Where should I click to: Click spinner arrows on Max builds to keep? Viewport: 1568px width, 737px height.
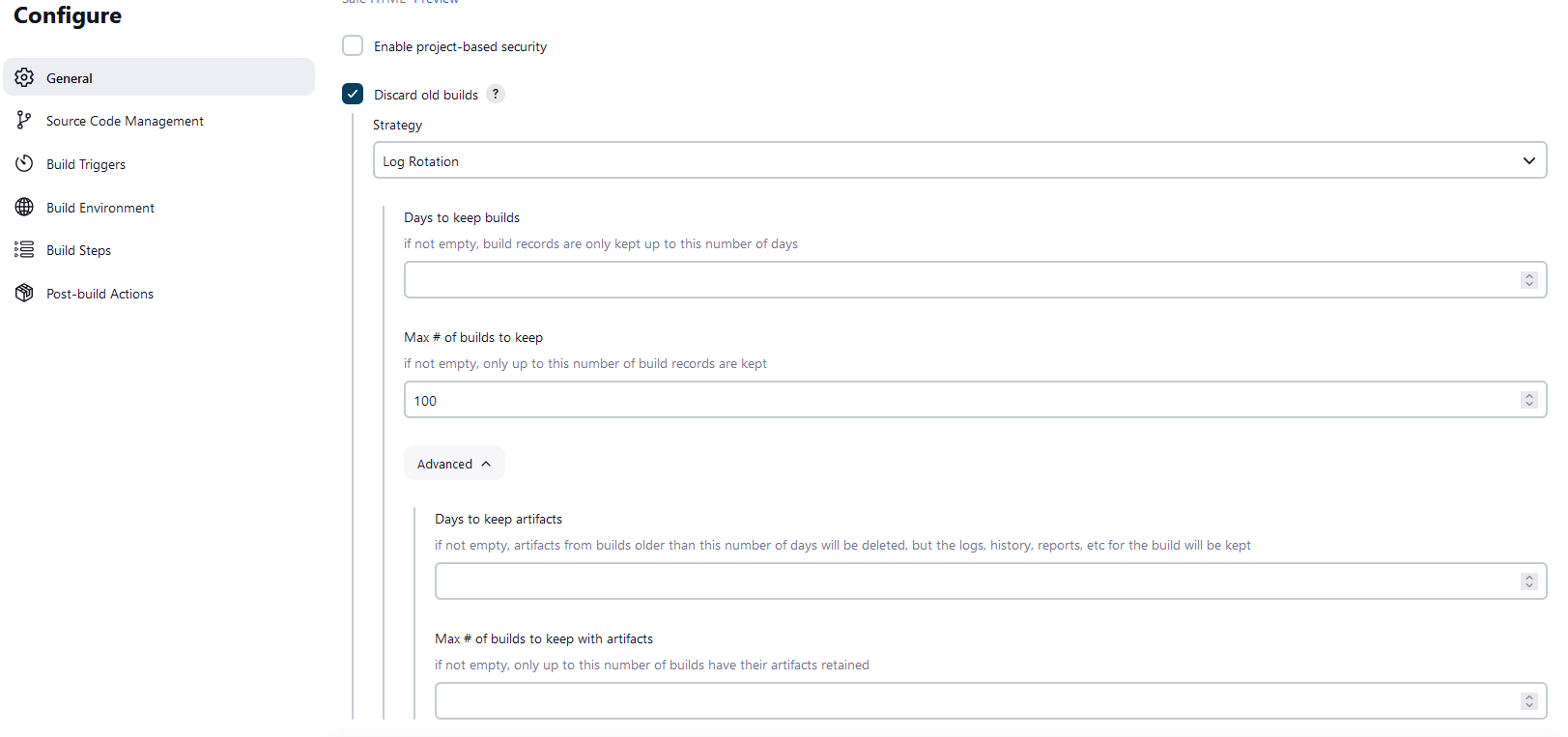click(1528, 400)
